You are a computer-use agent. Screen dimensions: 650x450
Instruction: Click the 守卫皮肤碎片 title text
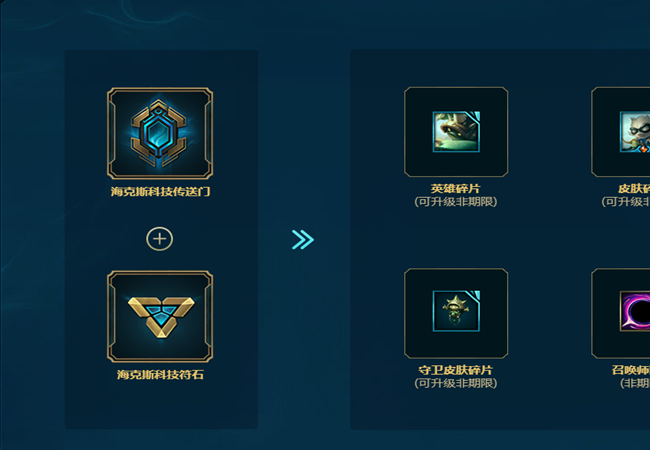tap(456, 370)
